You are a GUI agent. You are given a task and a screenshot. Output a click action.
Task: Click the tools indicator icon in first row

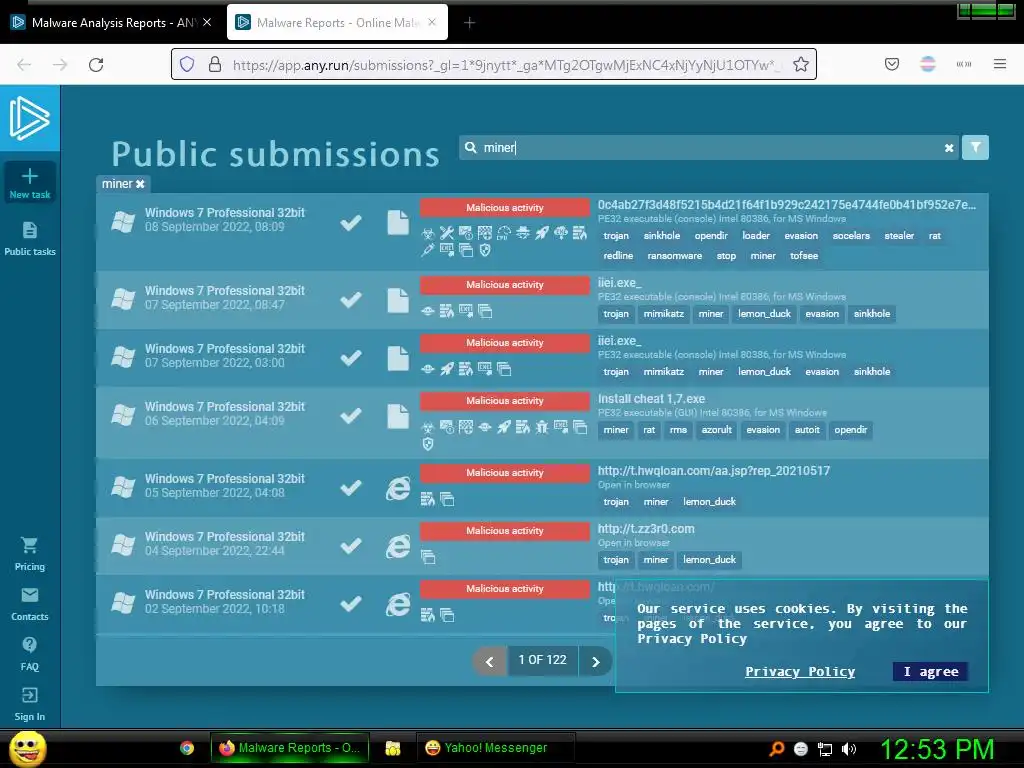(447, 233)
